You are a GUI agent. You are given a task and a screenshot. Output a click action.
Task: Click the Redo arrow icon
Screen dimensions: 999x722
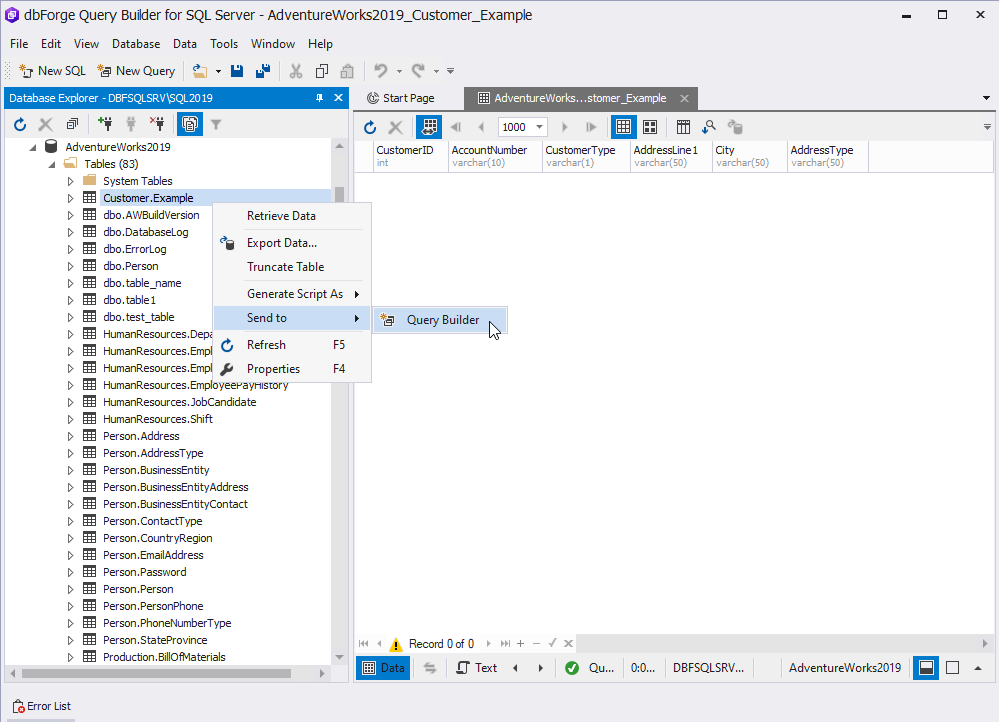(419, 71)
